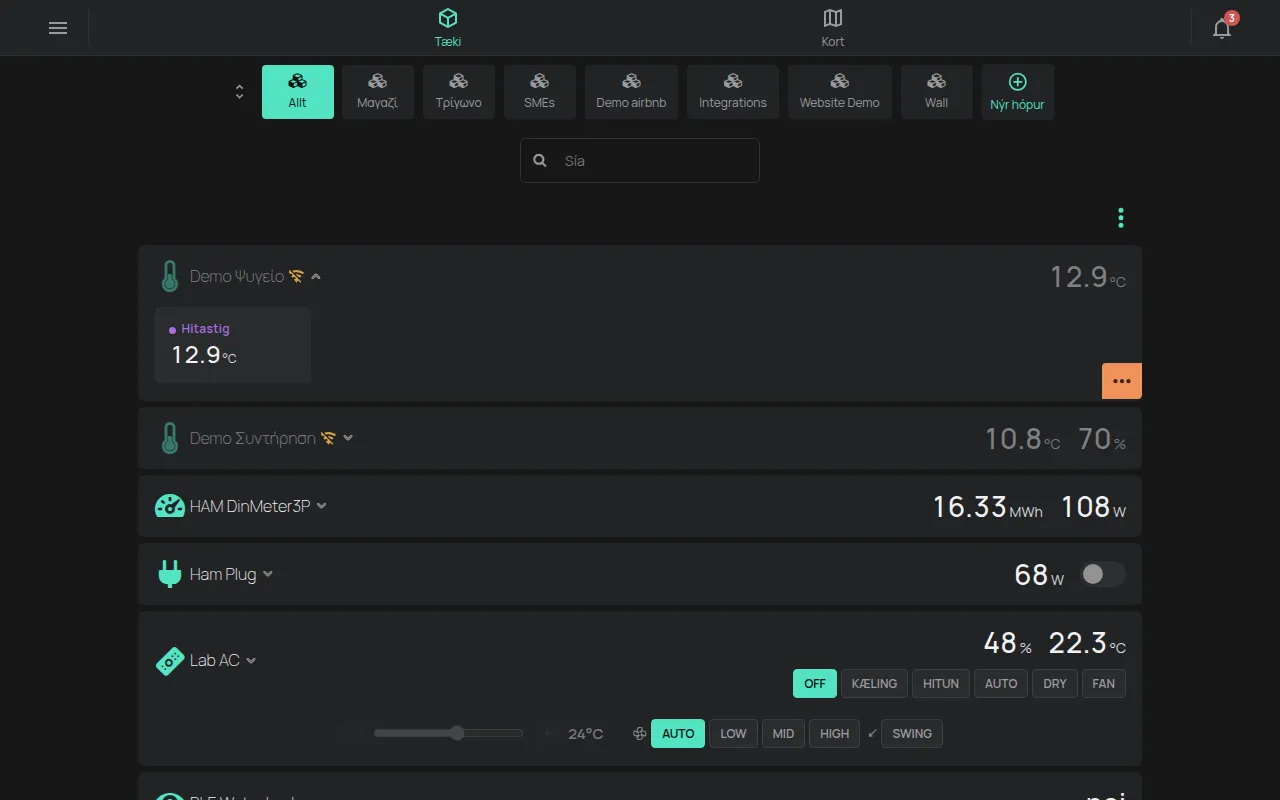Screen dimensions: 1280x800
Task: Adjust the Lab AC temperature slider
Action: [x=448, y=733]
